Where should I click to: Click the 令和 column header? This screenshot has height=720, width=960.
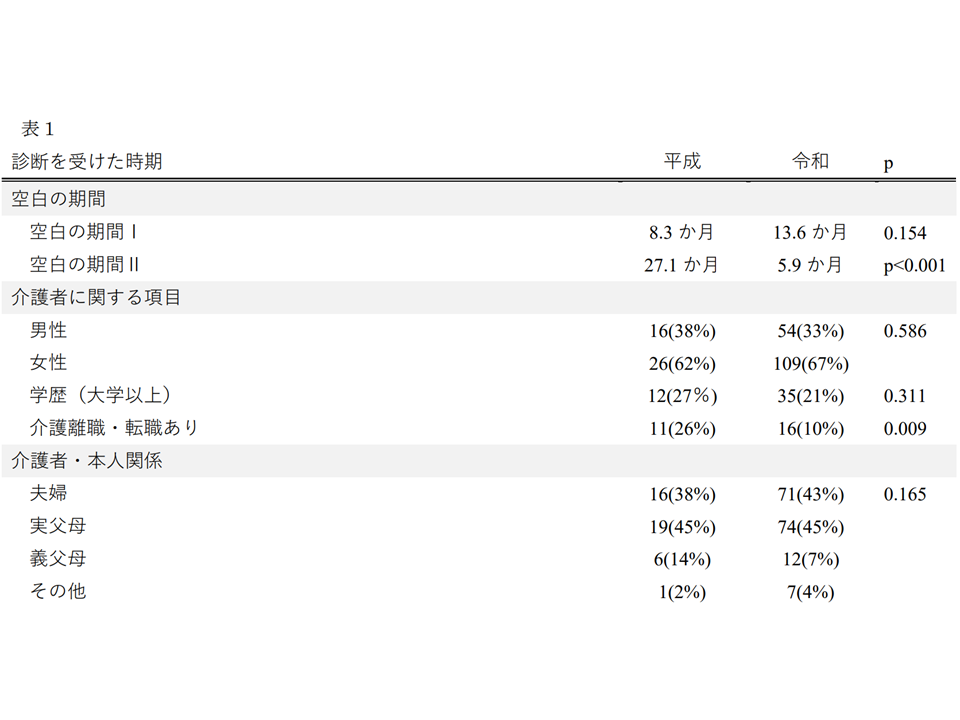pos(811,161)
